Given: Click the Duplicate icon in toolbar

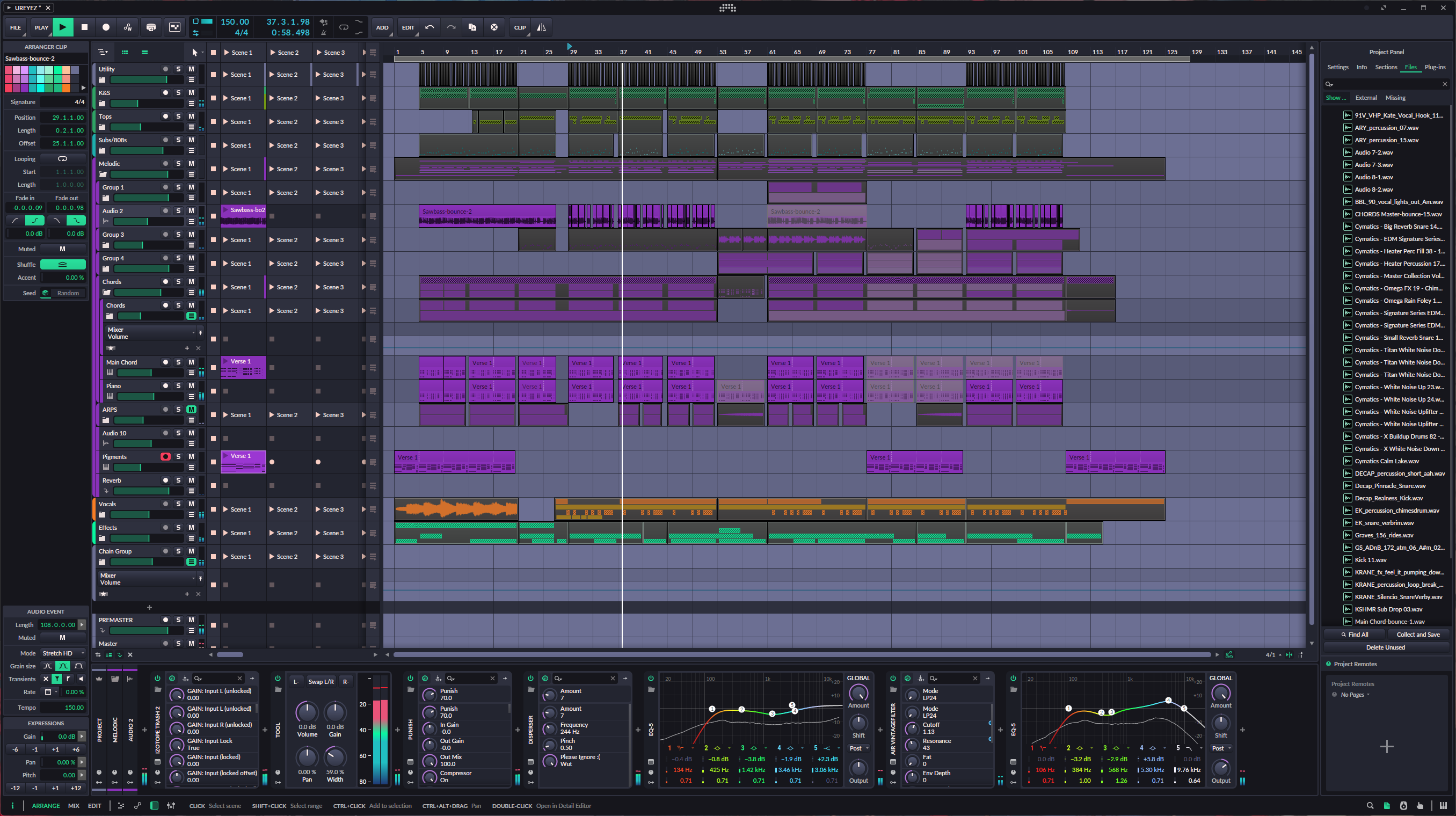Looking at the screenshot, I should click(x=472, y=27).
